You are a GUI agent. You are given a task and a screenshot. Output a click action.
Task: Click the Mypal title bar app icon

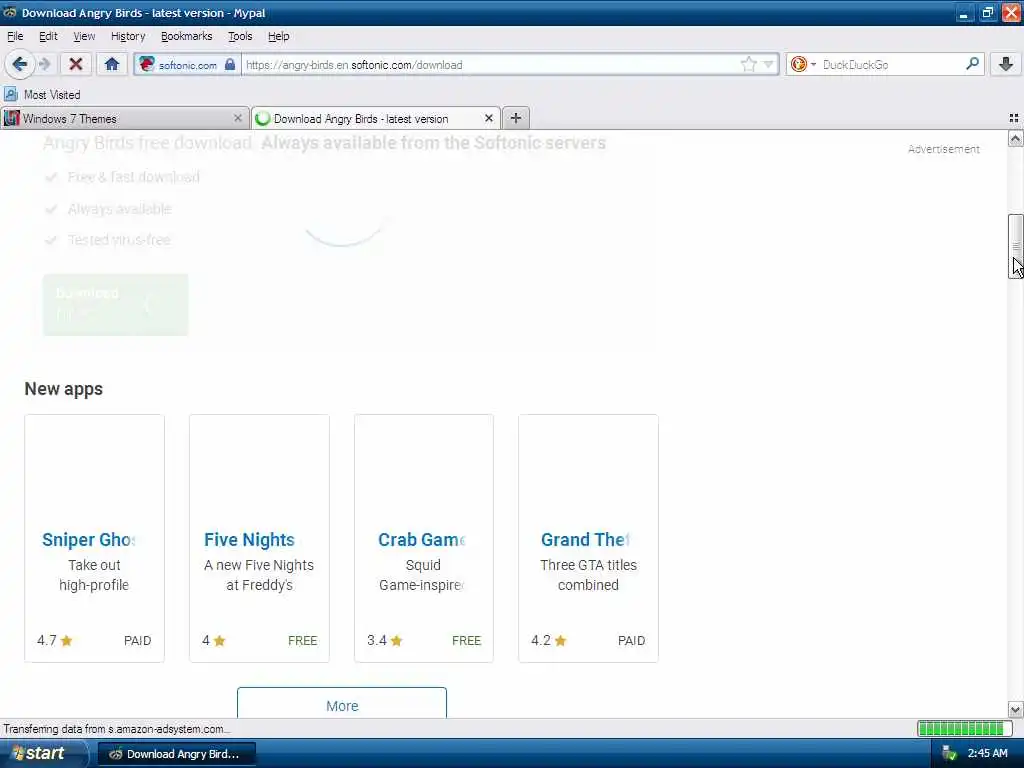(9, 12)
